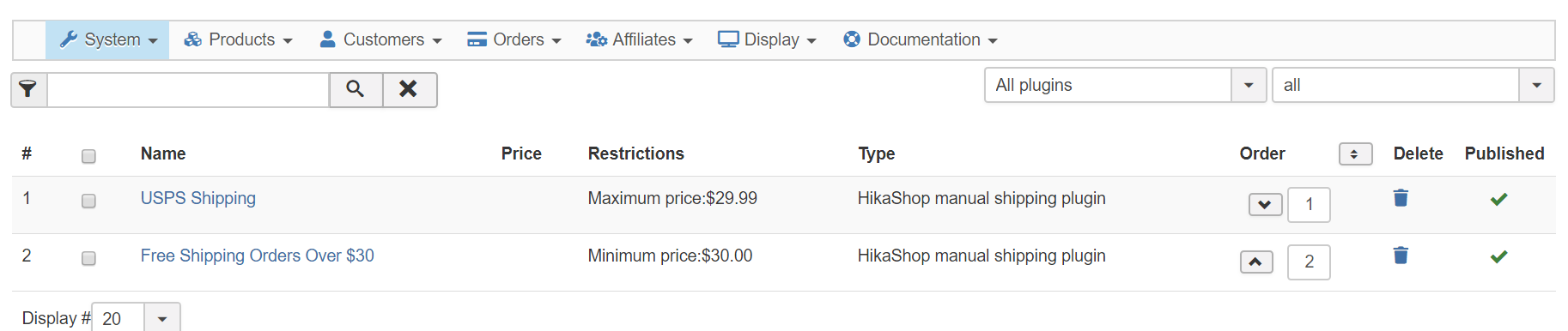Screen dimensions: 1568x331
Task: Open the Affiliates menu
Action: [x=639, y=40]
